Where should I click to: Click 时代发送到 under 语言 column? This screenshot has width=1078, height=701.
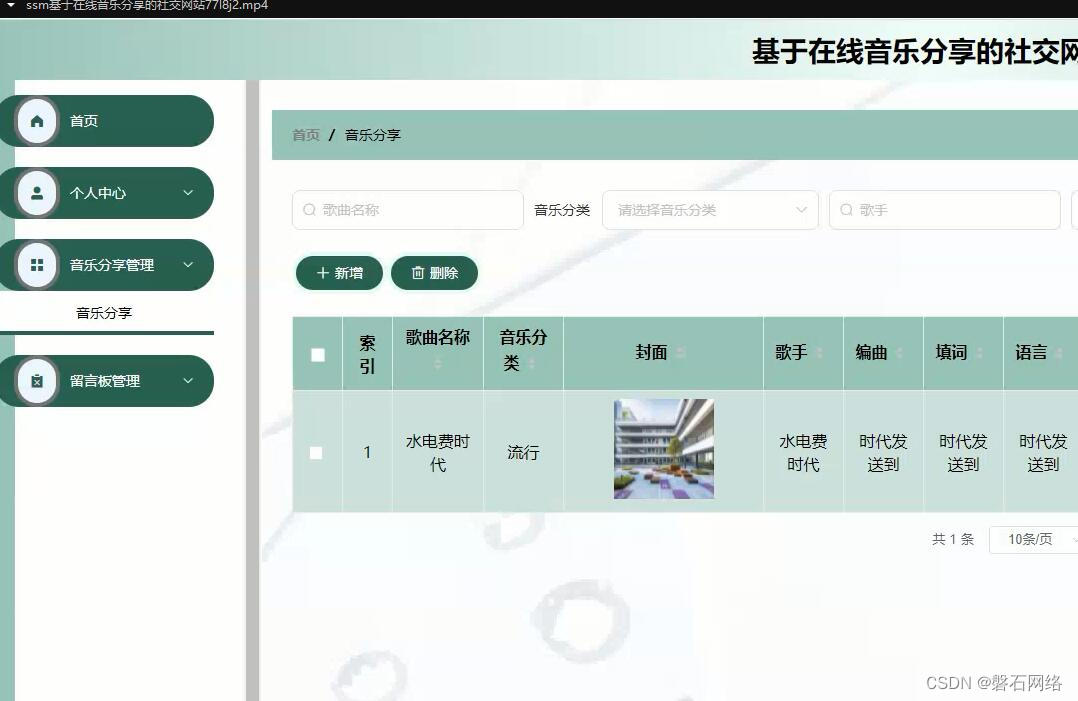(x=1043, y=453)
